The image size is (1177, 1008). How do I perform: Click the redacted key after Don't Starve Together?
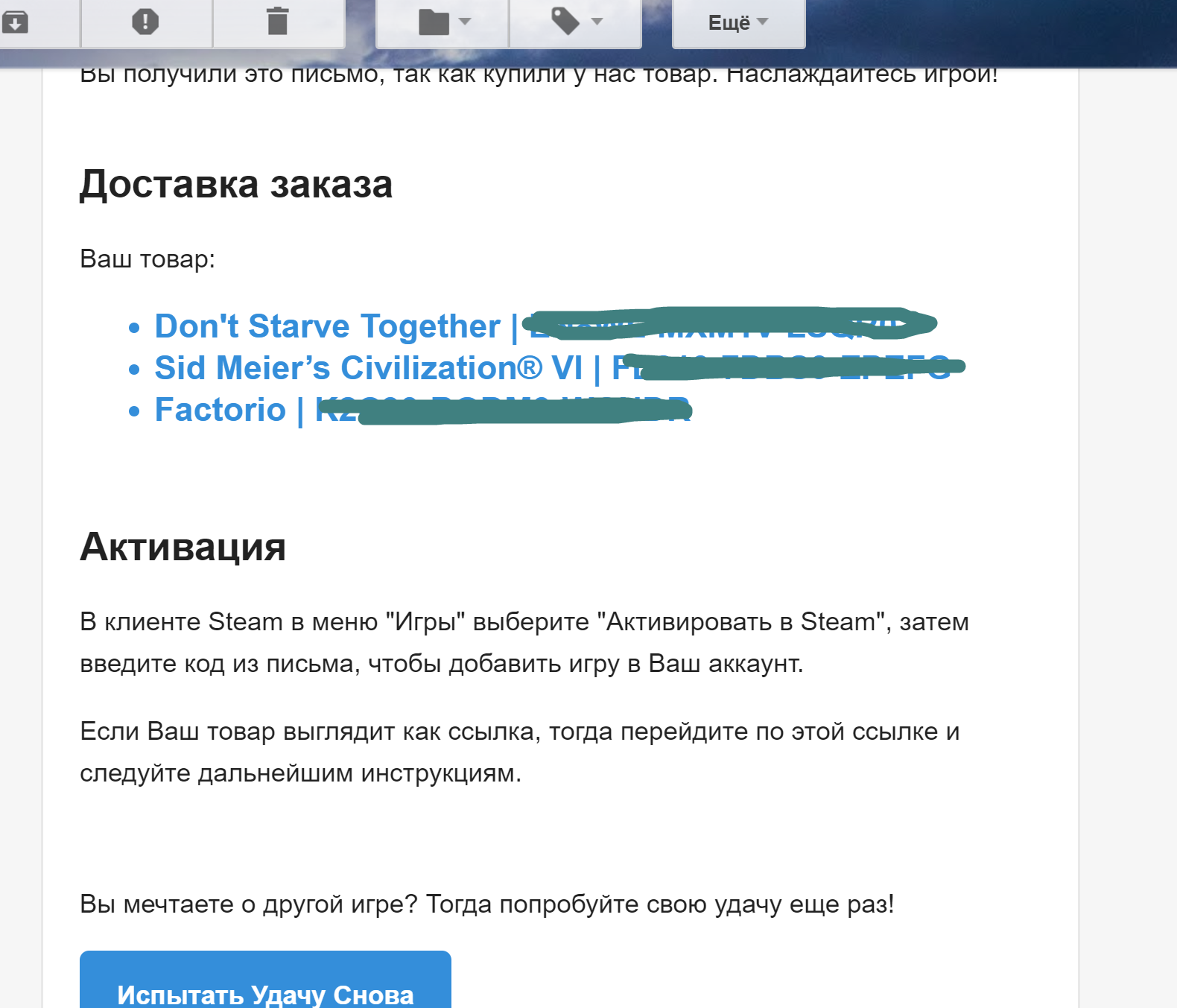pos(730,323)
